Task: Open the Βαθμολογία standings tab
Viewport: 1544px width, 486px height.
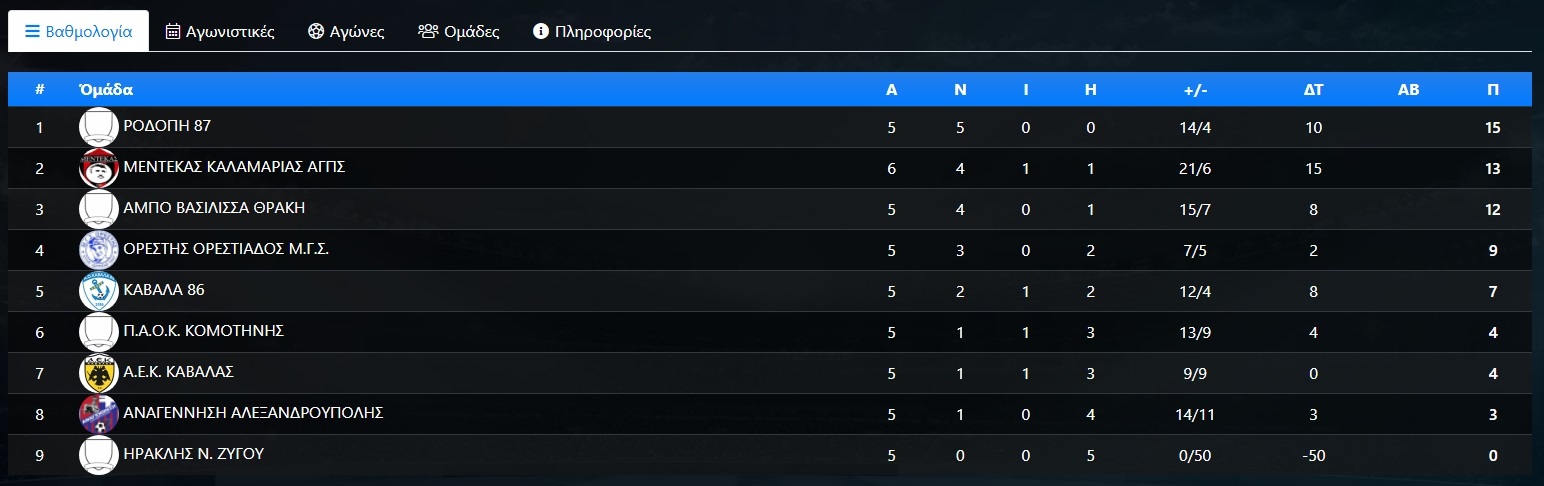Action: pyautogui.click(x=79, y=31)
